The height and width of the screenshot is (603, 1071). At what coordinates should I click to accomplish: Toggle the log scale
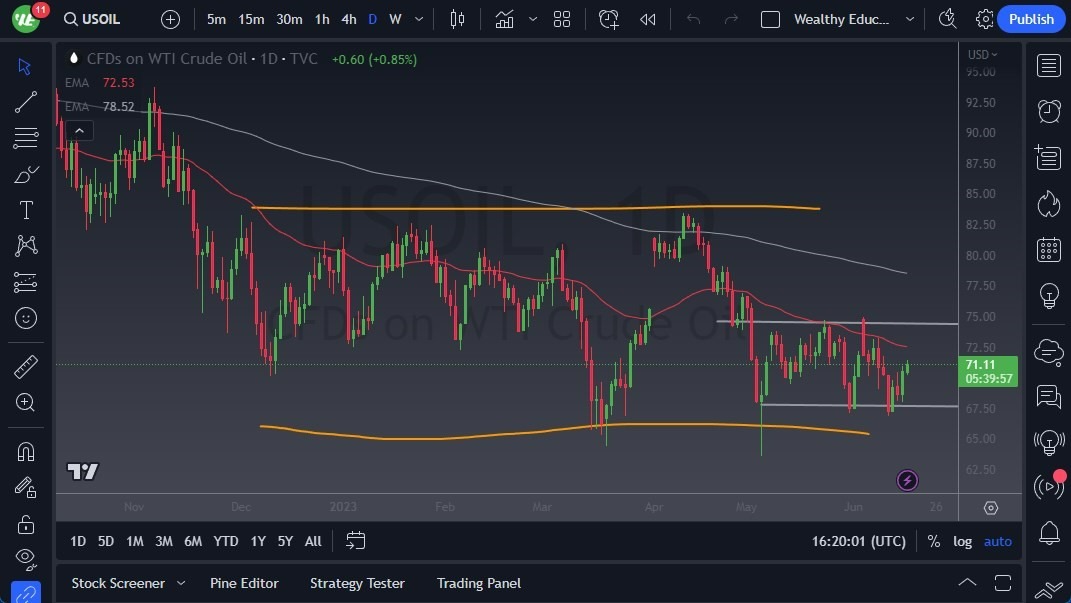[x=962, y=541]
